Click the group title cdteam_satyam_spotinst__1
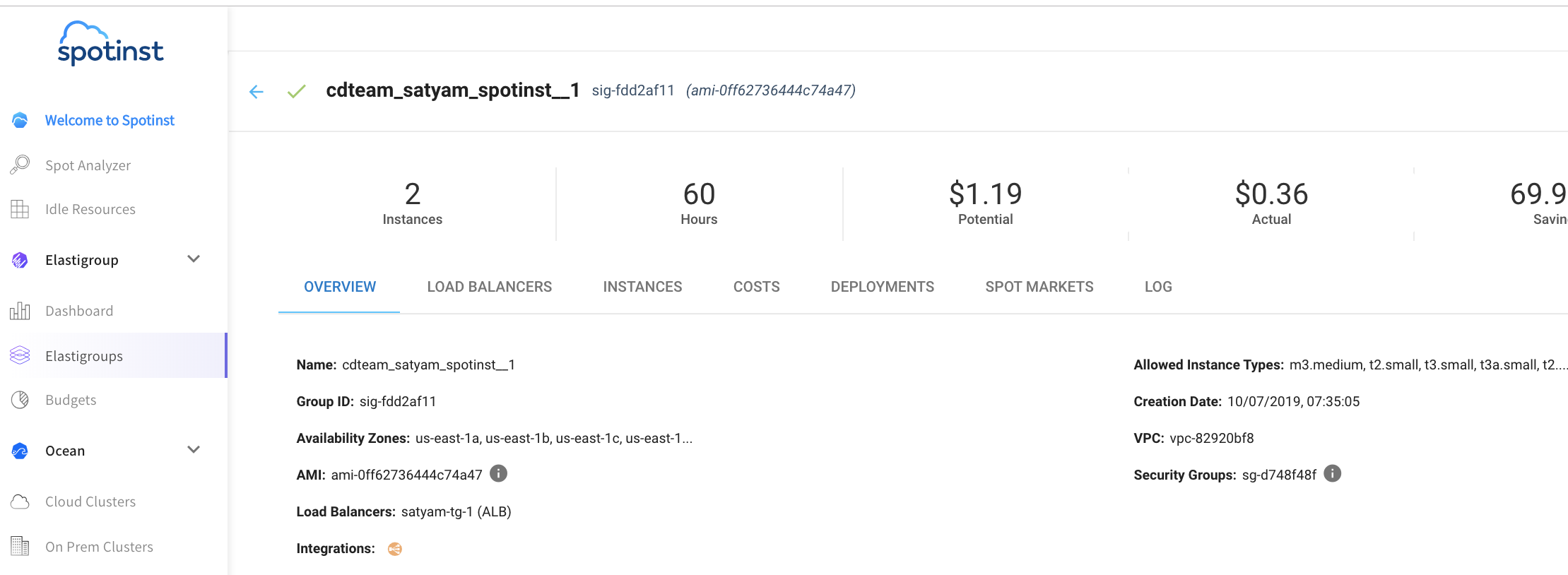 click(452, 90)
